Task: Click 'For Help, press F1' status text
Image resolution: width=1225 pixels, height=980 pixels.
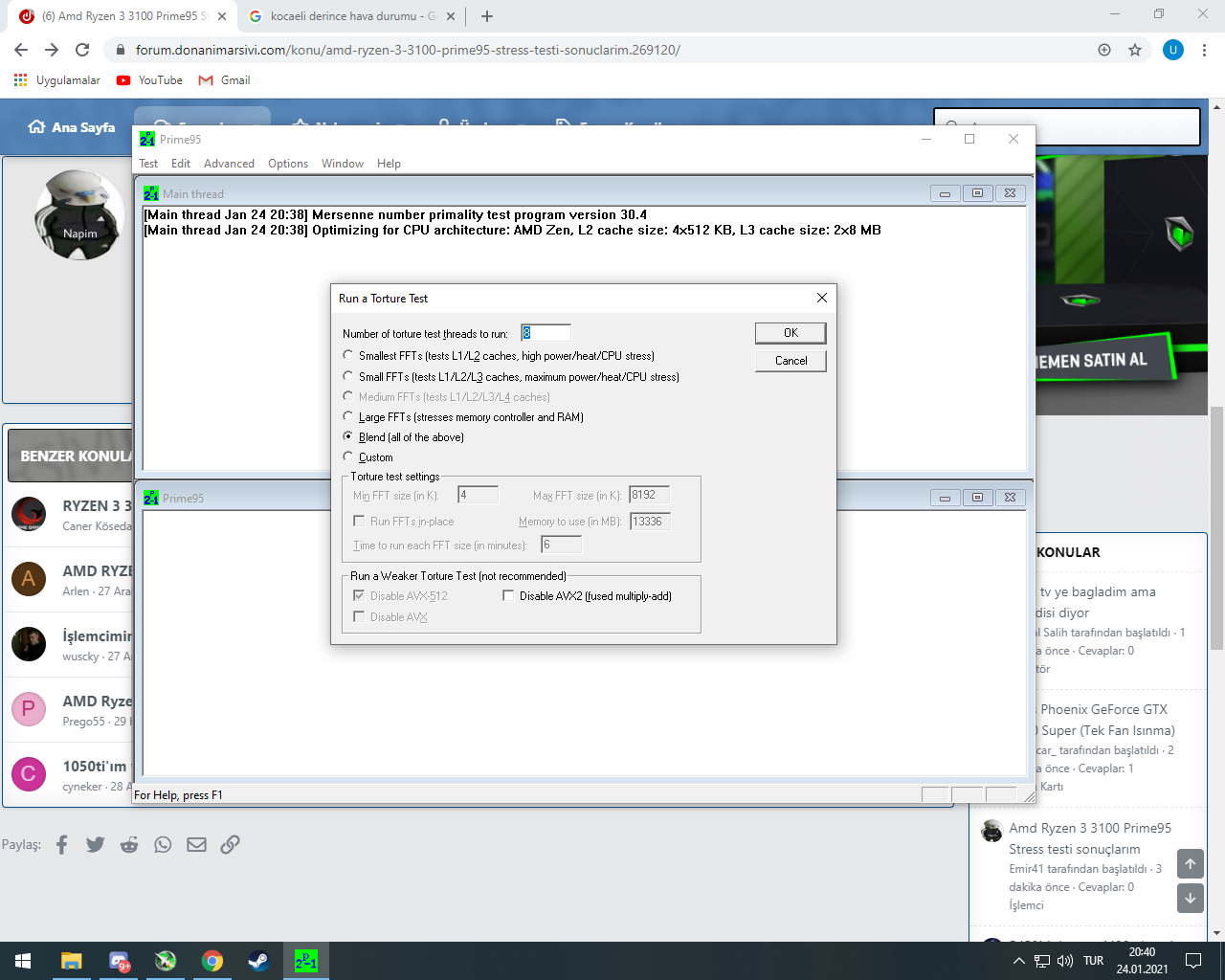Action: (x=178, y=795)
